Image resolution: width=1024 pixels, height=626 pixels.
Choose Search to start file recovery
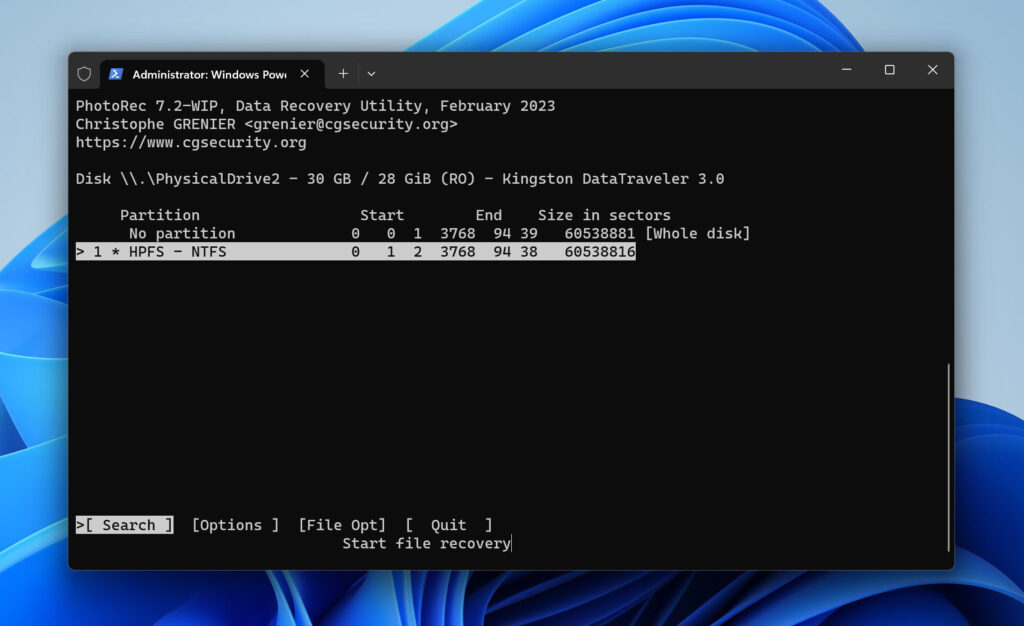[128, 525]
